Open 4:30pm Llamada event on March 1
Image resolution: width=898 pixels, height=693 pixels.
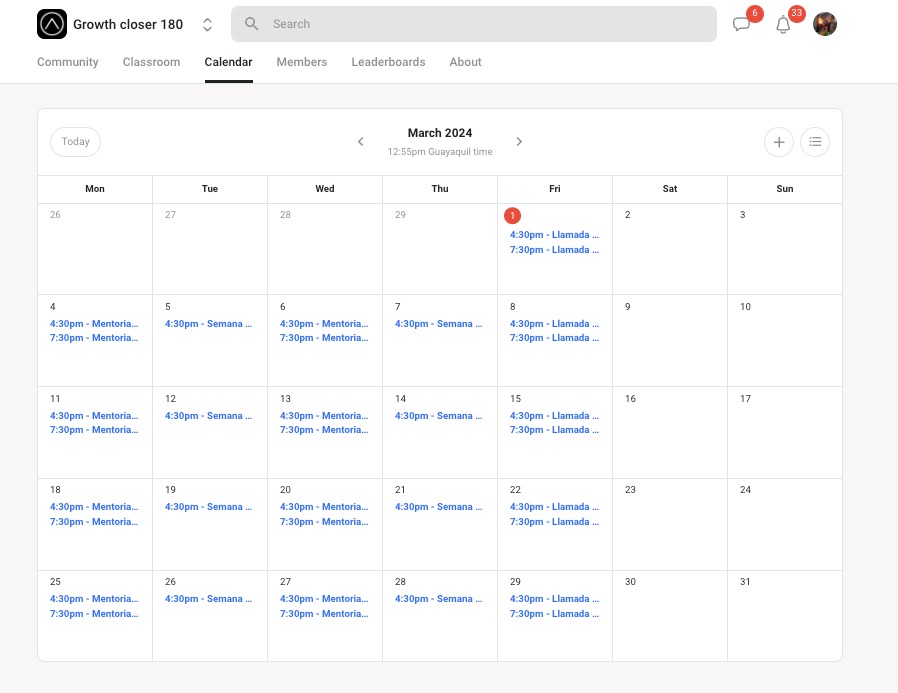(x=554, y=235)
